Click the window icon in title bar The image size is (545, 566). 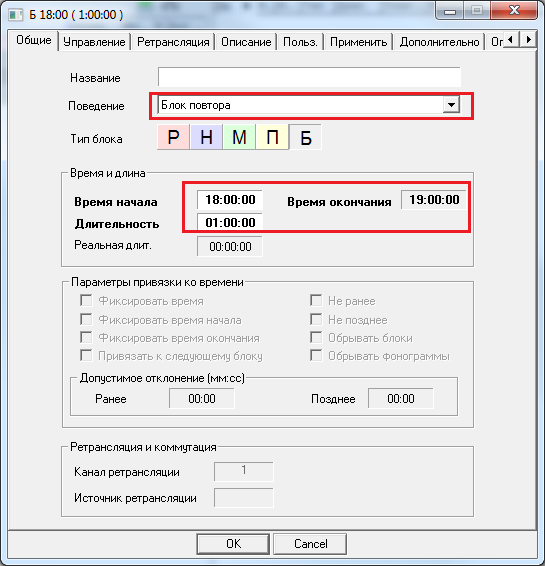click(x=16, y=15)
